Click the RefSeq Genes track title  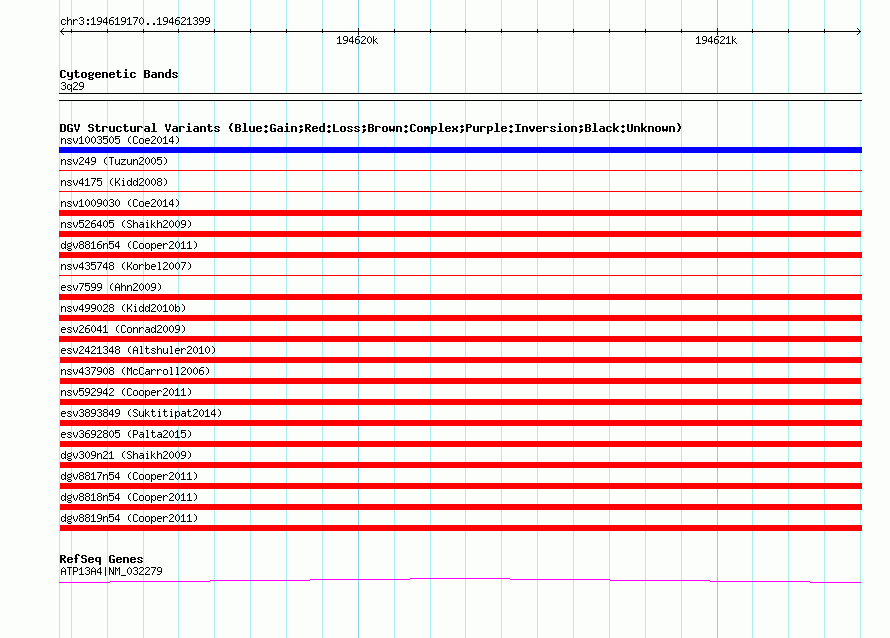(x=101, y=559)
